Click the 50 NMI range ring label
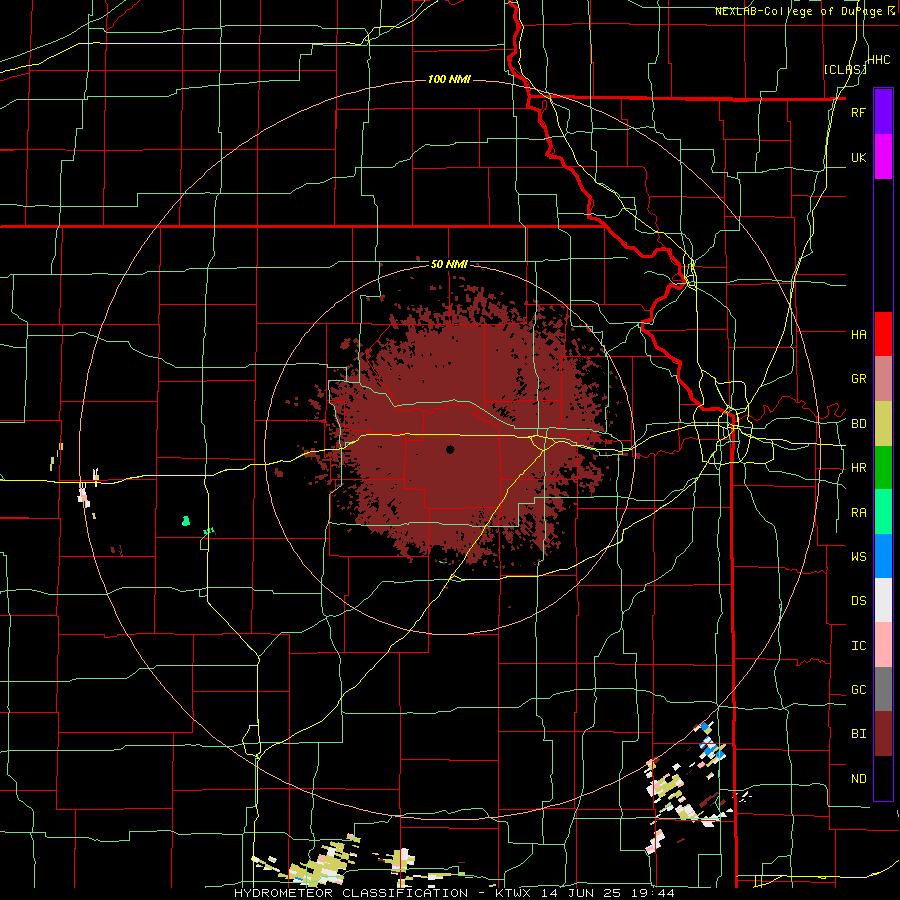This screenshot has height=900, width=900. [x=449, y=264]
